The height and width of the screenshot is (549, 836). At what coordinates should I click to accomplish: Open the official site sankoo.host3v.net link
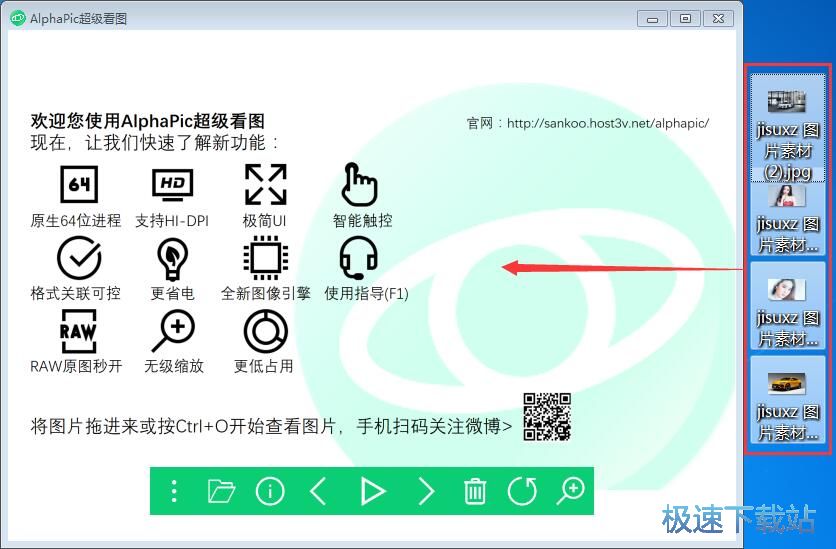(608, 123)
